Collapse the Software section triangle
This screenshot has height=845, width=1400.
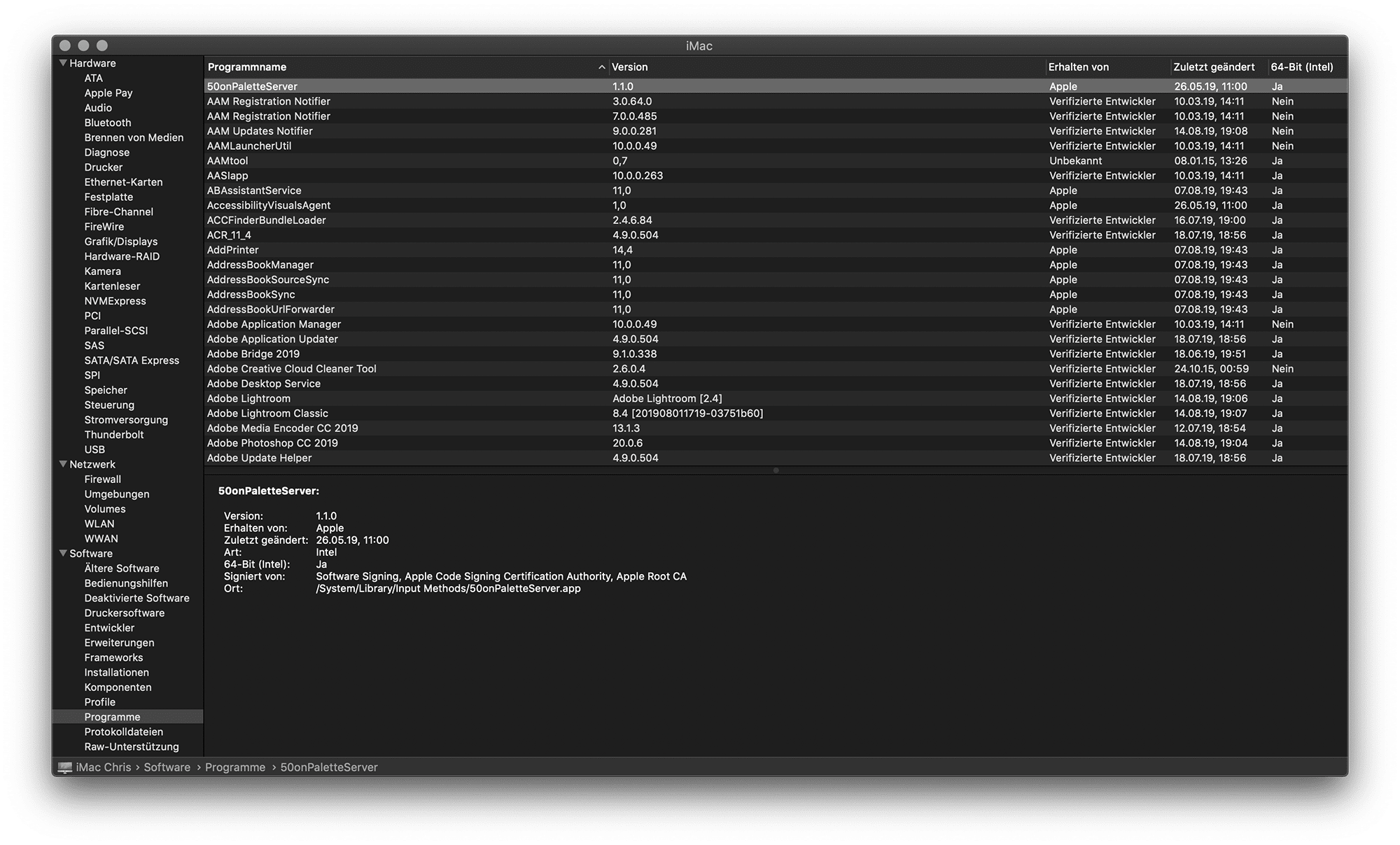pyautogui.click(x=63, y=553)
